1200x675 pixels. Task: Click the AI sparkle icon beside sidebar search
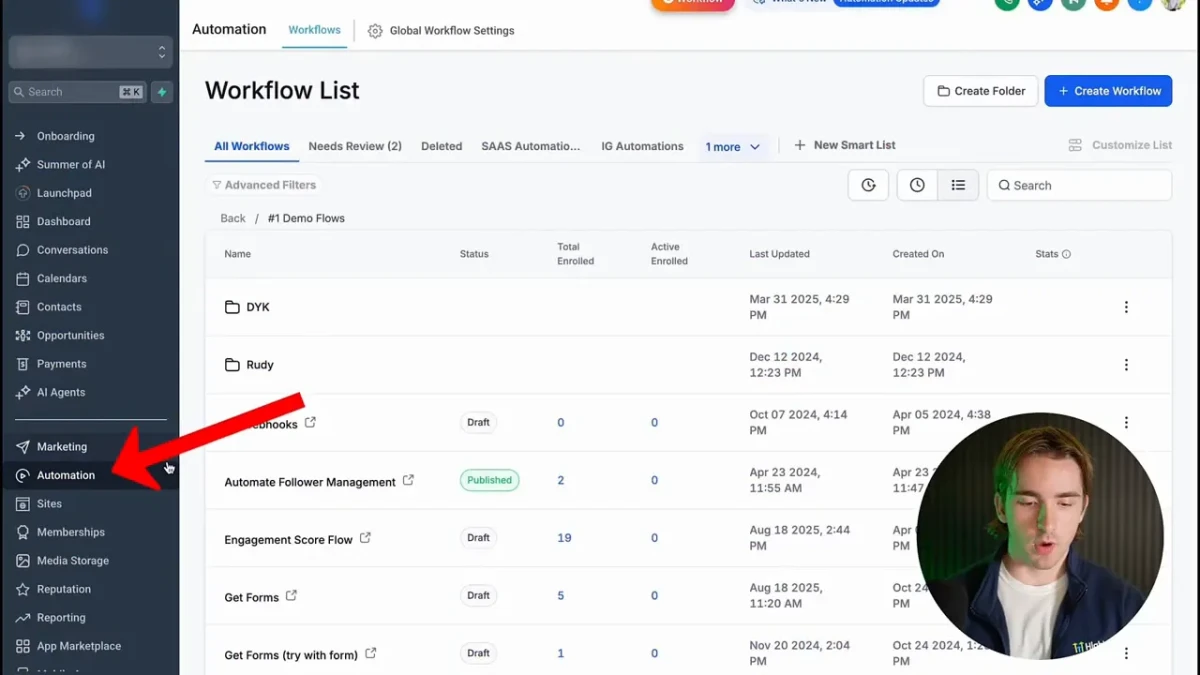(x=162, y=92)
